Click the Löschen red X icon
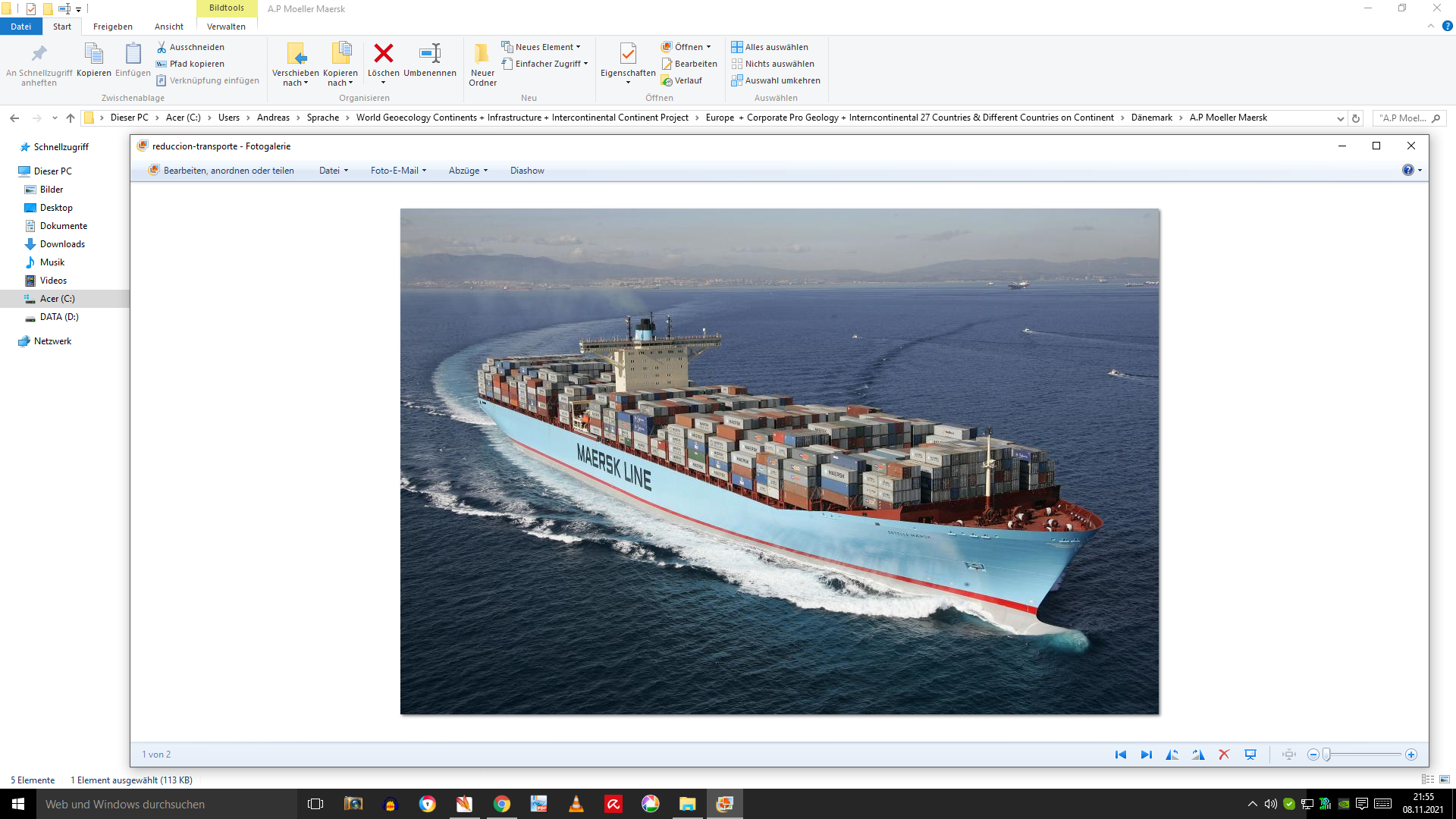The image size is (1456, 819). (384, 53)
